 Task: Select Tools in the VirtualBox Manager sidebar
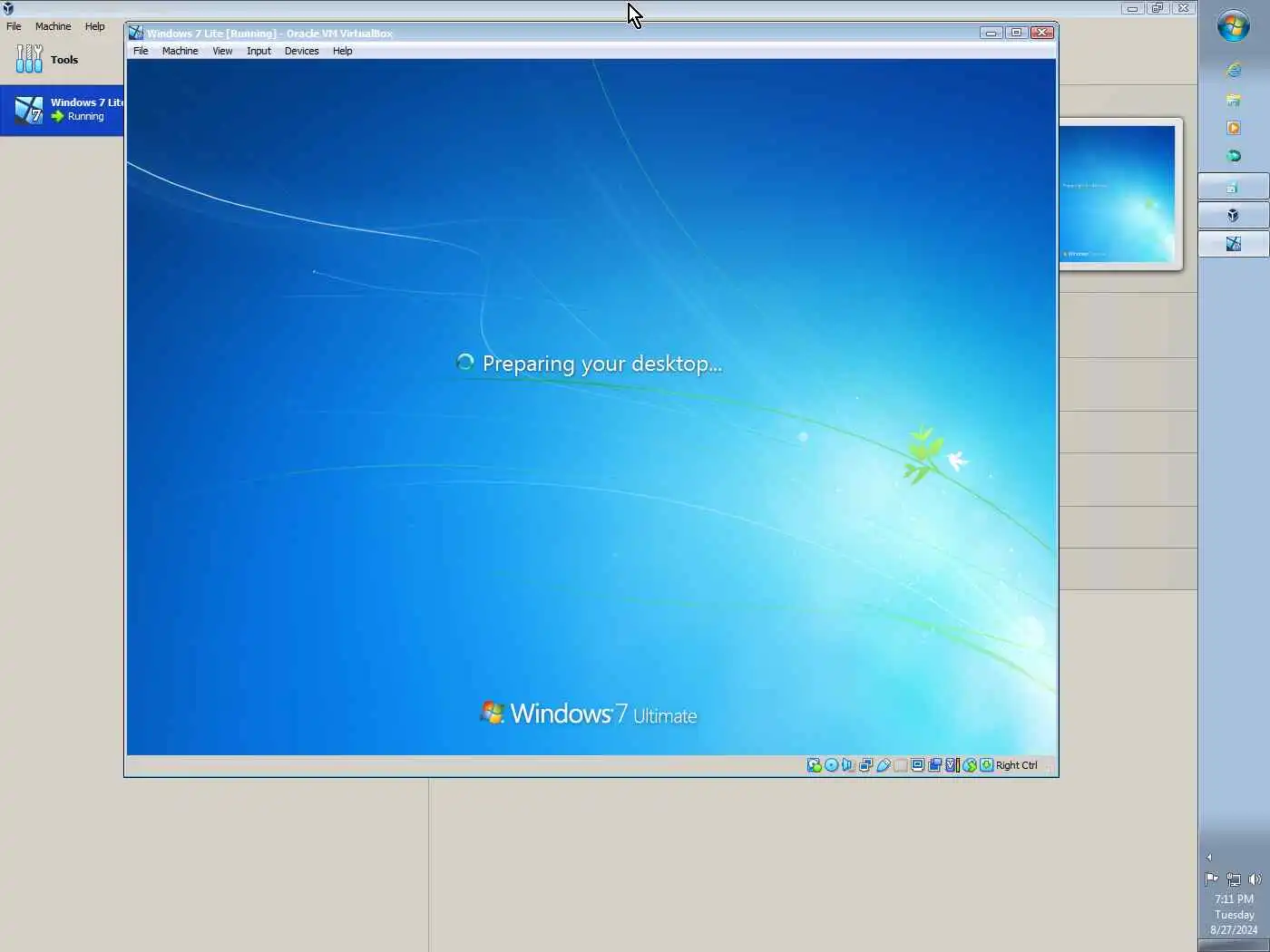(x=62, y=59)
